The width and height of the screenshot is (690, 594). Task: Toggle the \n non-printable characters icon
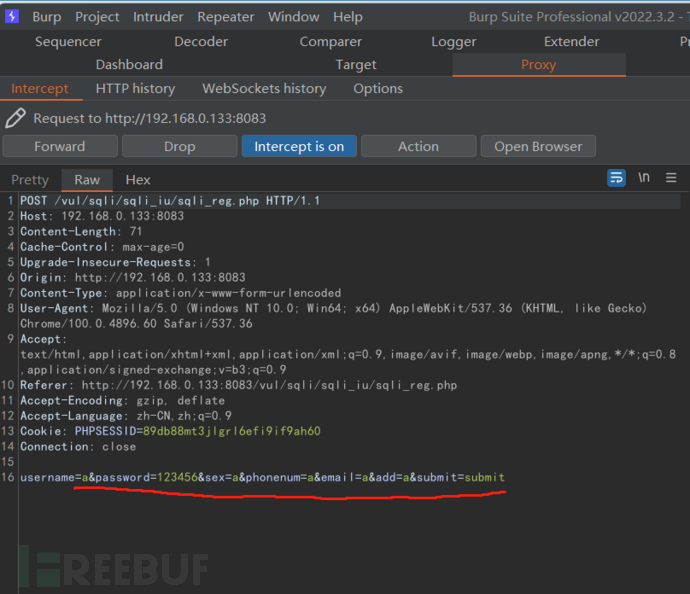(644, 178)
